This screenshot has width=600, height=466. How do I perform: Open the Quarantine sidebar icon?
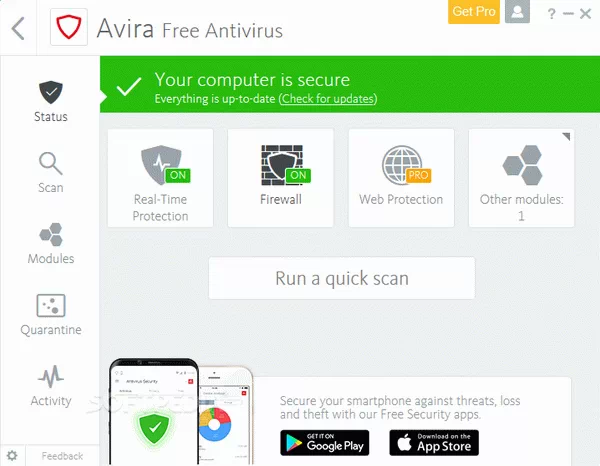51,305
